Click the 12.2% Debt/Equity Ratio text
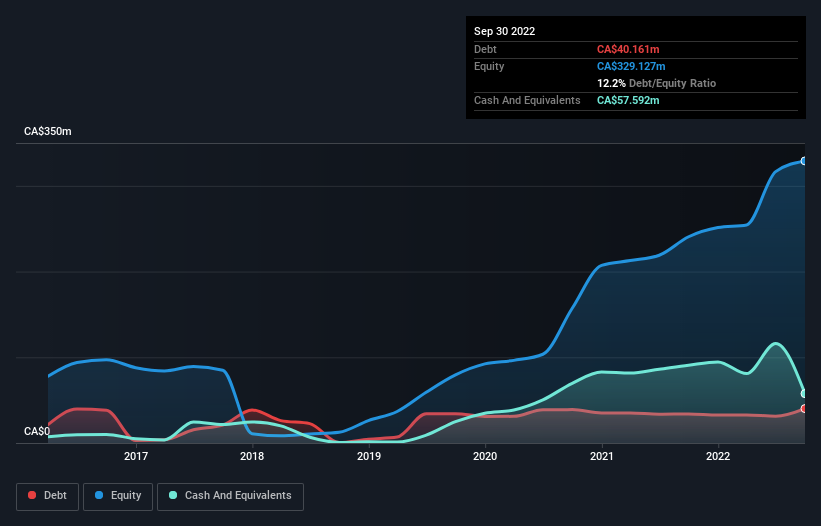The image size is (821, 526). [656, 83]
